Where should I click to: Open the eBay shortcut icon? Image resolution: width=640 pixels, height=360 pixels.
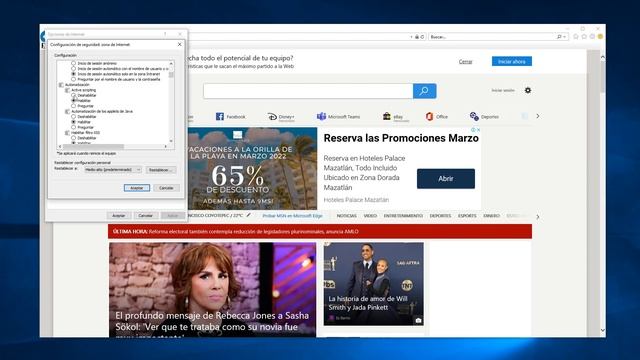click(387, 117)
